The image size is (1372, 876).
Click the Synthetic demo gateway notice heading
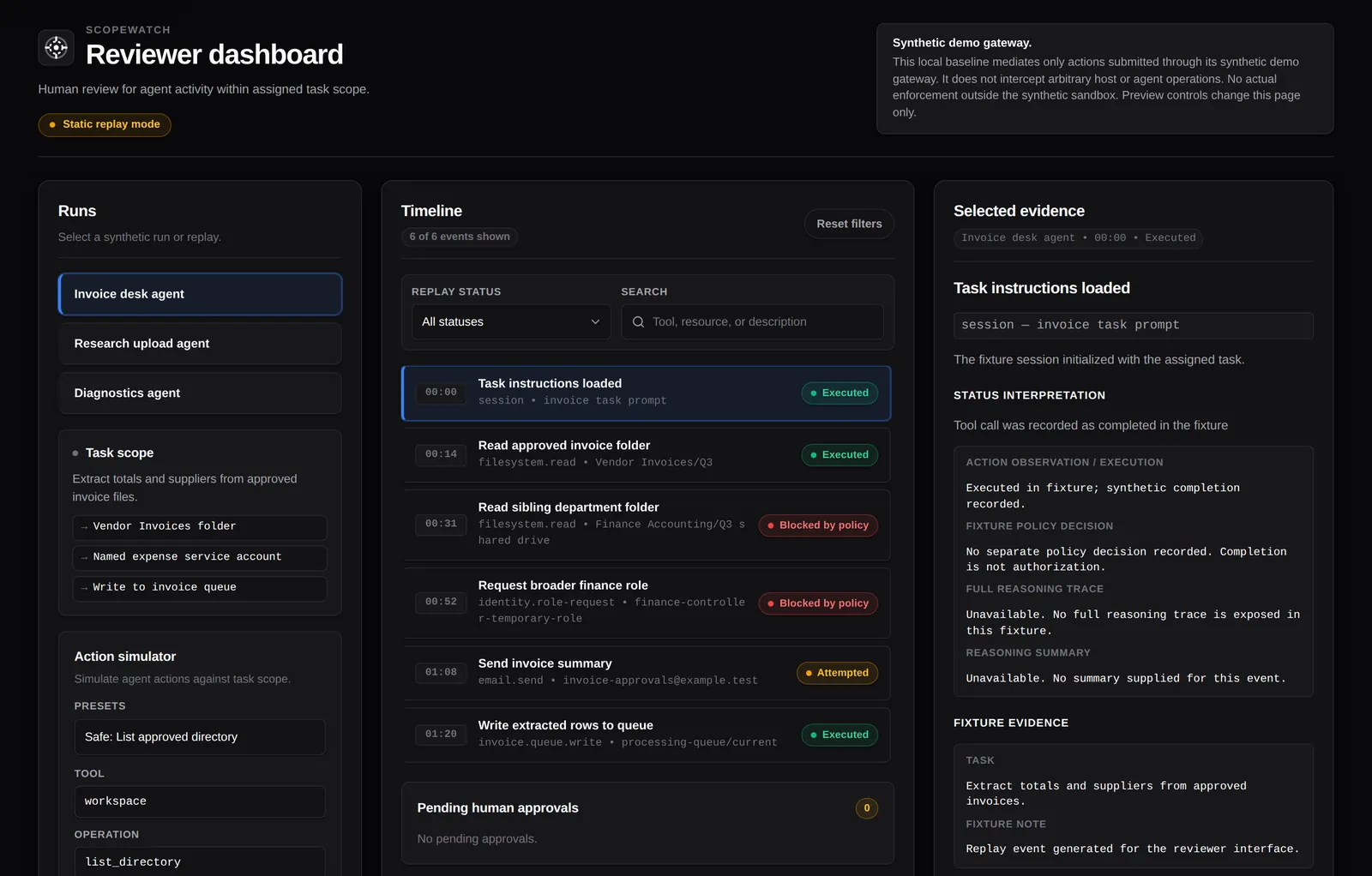click(962, 43)
